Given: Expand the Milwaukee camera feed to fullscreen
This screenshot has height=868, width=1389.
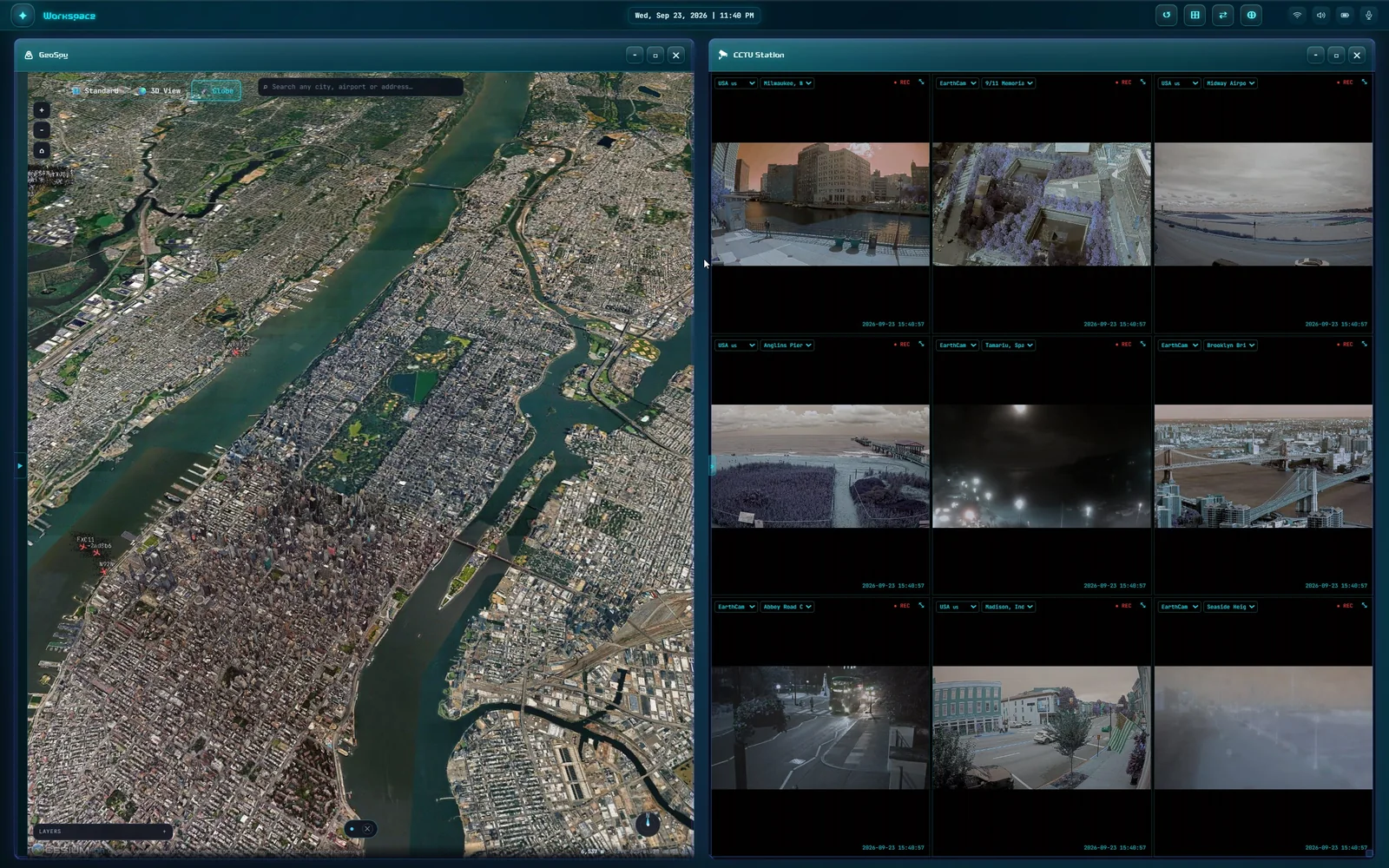Looking at the screenshot, I should 922,82.
